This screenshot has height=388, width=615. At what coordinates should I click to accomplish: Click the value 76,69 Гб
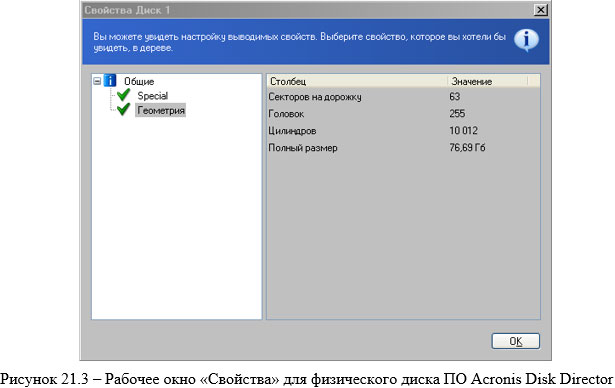click(467, 148)
